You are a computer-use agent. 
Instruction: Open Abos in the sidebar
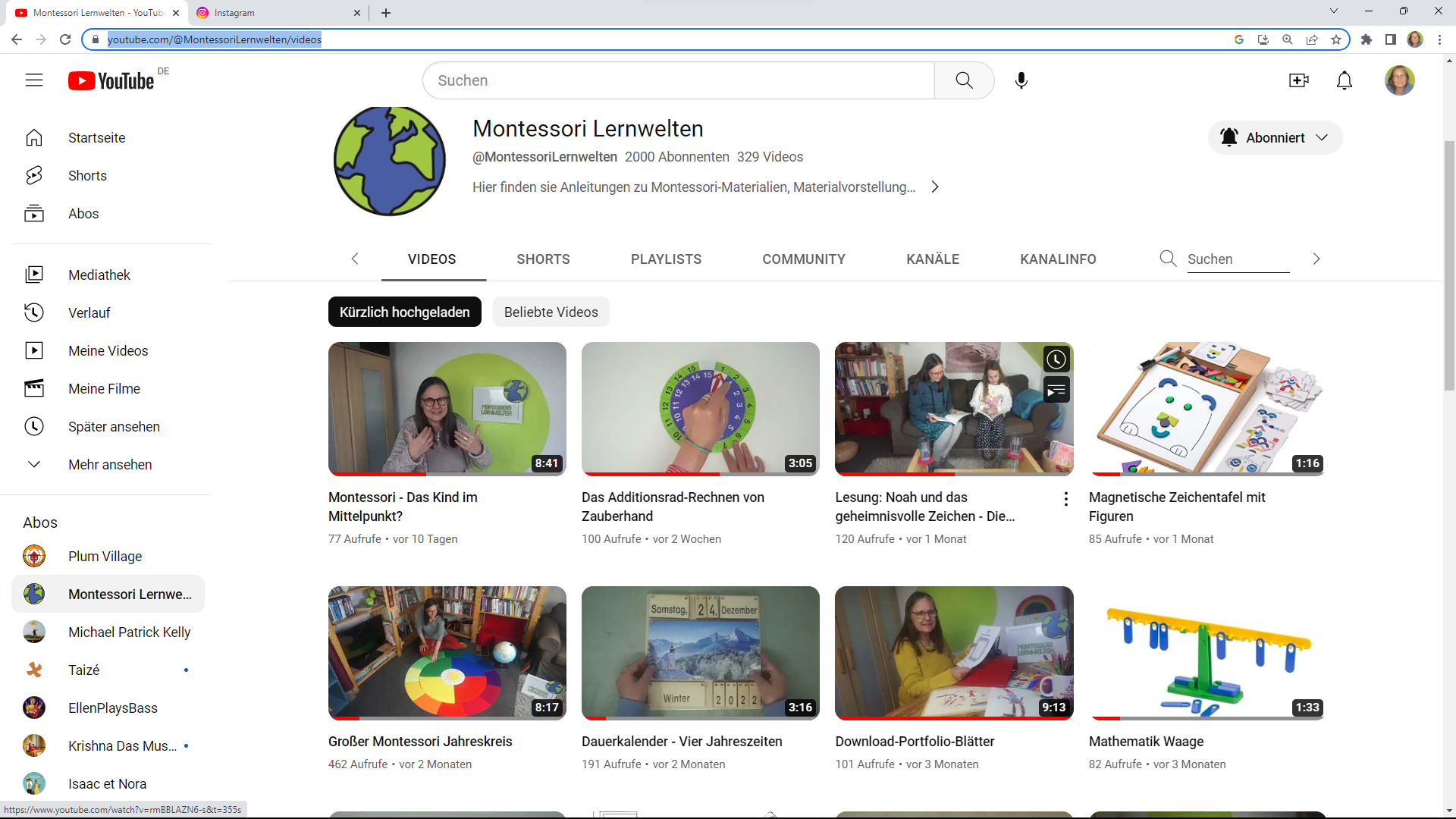tap(108, 214)
